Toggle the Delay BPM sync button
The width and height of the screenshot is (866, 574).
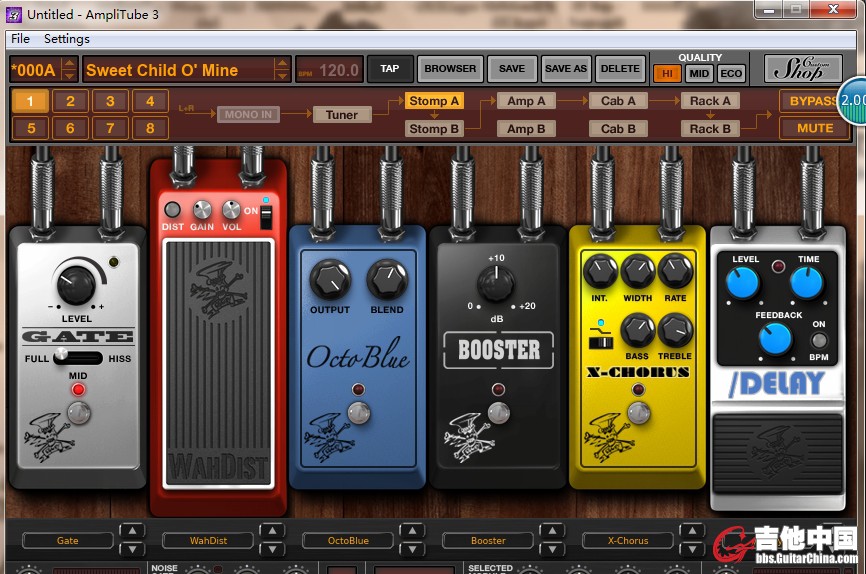click(819, 340)
